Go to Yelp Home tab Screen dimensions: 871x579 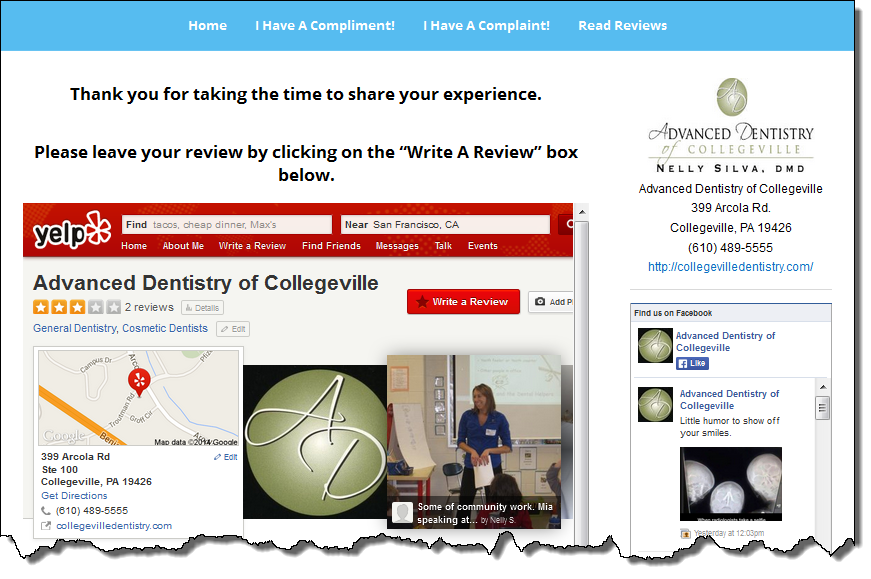click(x=134, y=246)
